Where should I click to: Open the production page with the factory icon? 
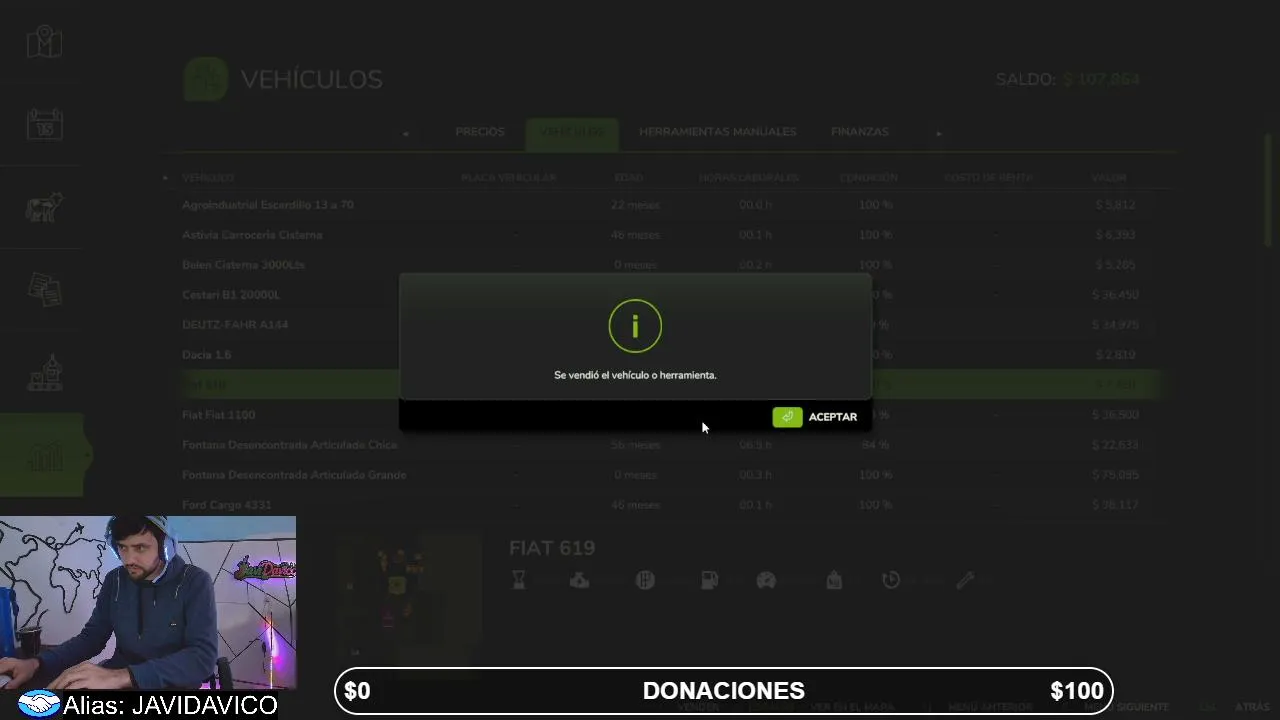coord(44,373)
